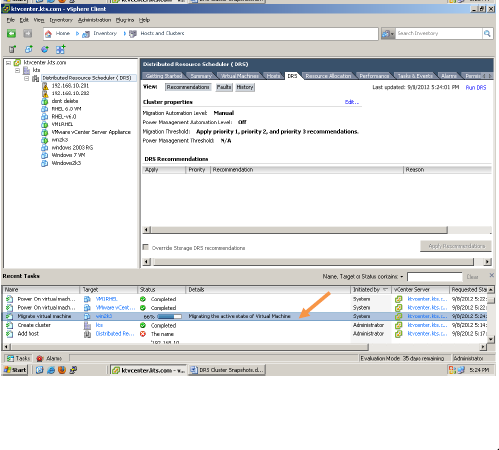Click the grey forward navigation arrow
The width and height of the screenshot is (499, 450).
pyautogui.click(x=28, y=33)
